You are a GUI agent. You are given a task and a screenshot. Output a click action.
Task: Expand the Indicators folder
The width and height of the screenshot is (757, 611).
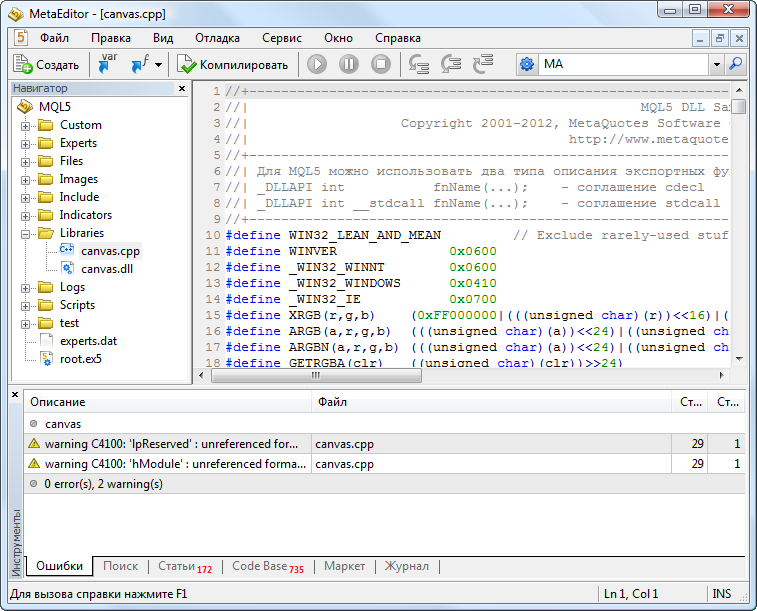[x=26, y=216]
